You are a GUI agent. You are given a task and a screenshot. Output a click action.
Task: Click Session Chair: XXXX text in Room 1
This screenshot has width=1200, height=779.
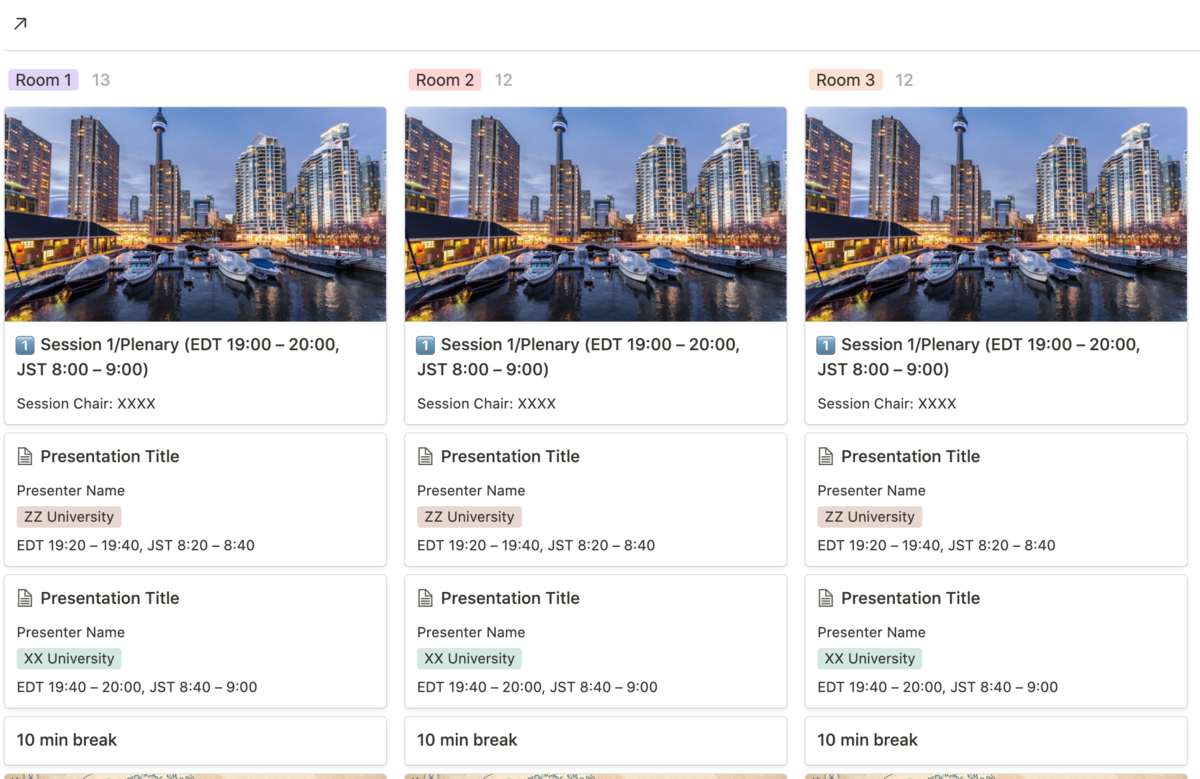[x=86, y=404]
